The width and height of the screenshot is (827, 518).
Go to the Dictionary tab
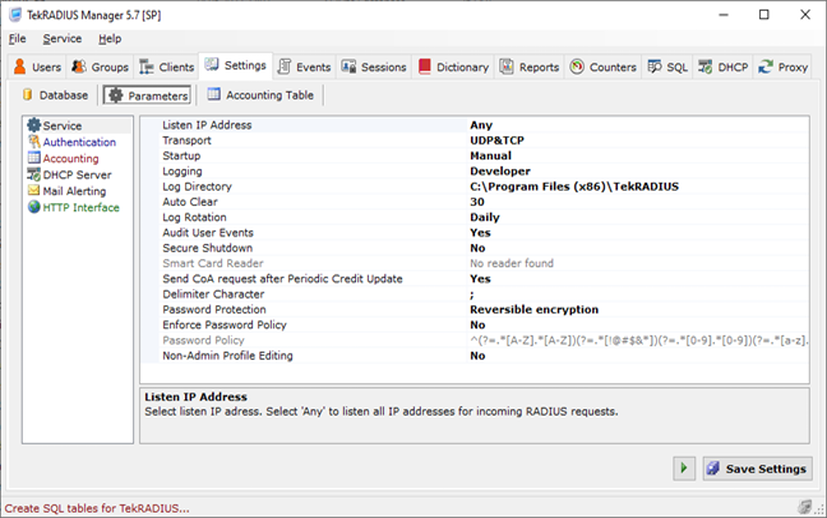click(x=453, y=67)
